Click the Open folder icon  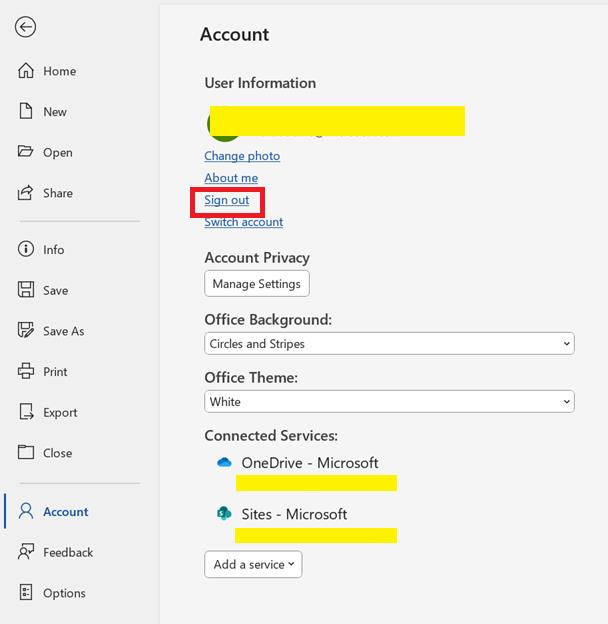point(25,152)
